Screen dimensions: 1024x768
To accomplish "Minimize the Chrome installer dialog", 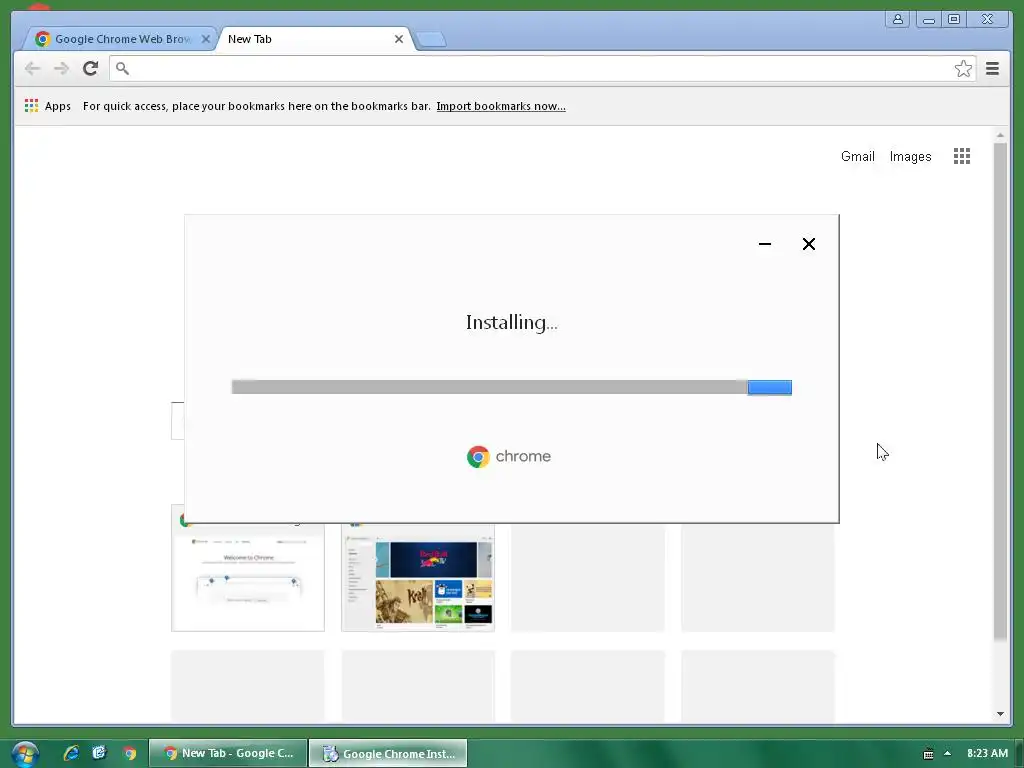I will pos(765,244).
